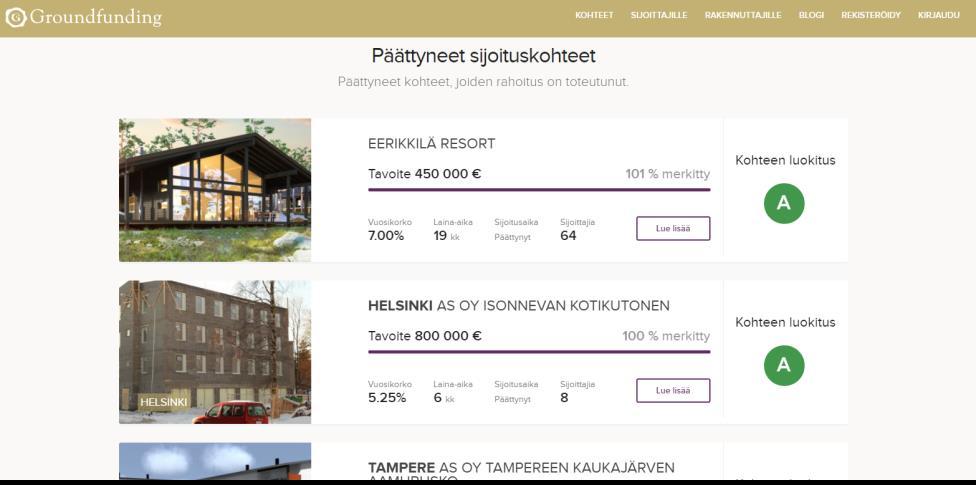The height and width of the screenshot is (485, 976).
Task: Click Lue lisää for Helsinki Isonnevan Kotikutonen
Action: pos(673,390)
